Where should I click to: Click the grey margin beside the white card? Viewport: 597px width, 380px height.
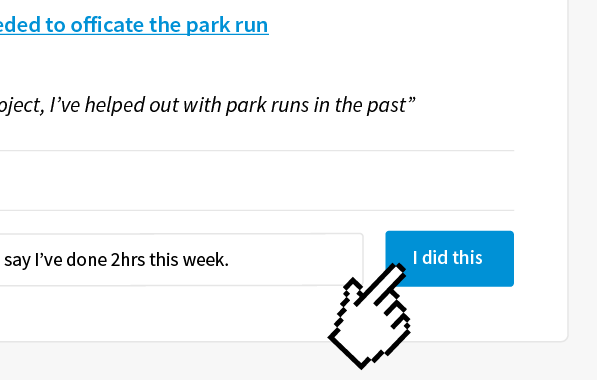583,171
